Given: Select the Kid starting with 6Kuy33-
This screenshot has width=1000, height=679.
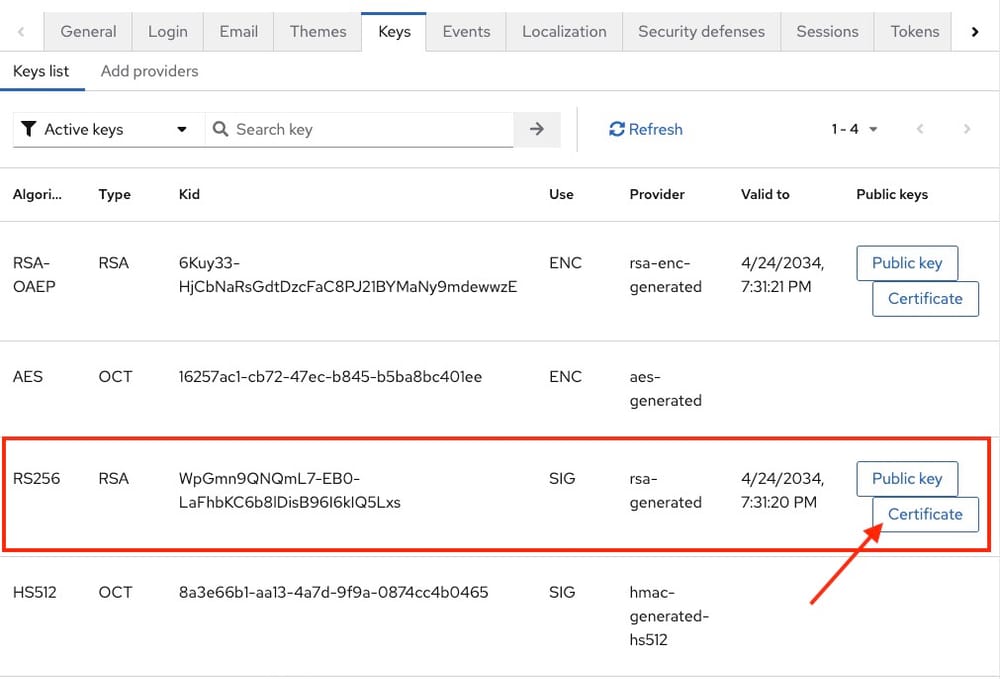Looking at the screenshot, I should [348, 275].
